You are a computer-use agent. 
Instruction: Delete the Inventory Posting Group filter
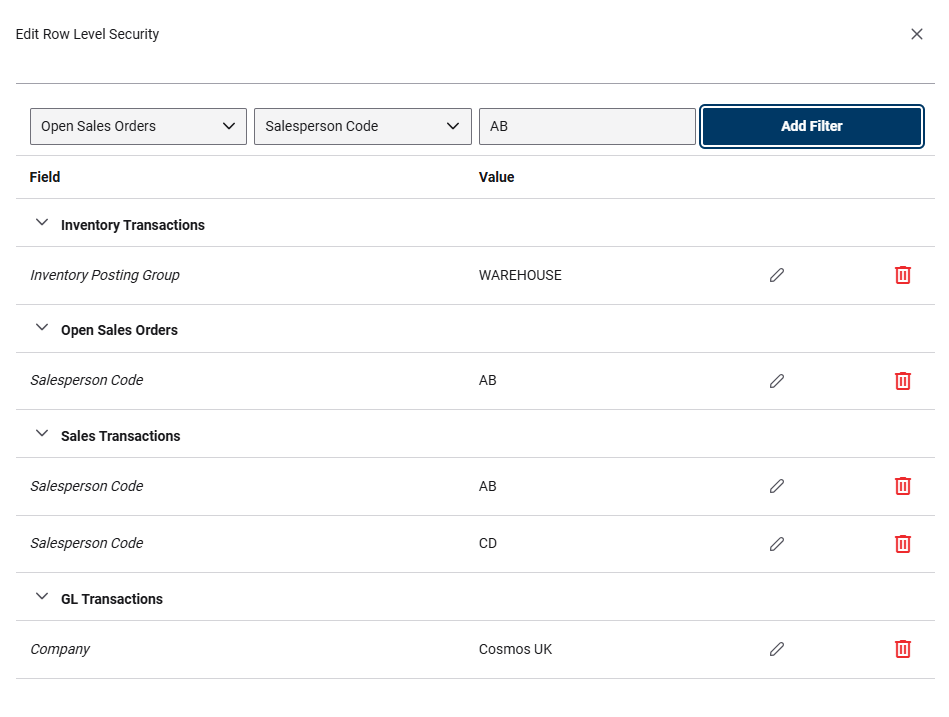(x=903, y=275)
